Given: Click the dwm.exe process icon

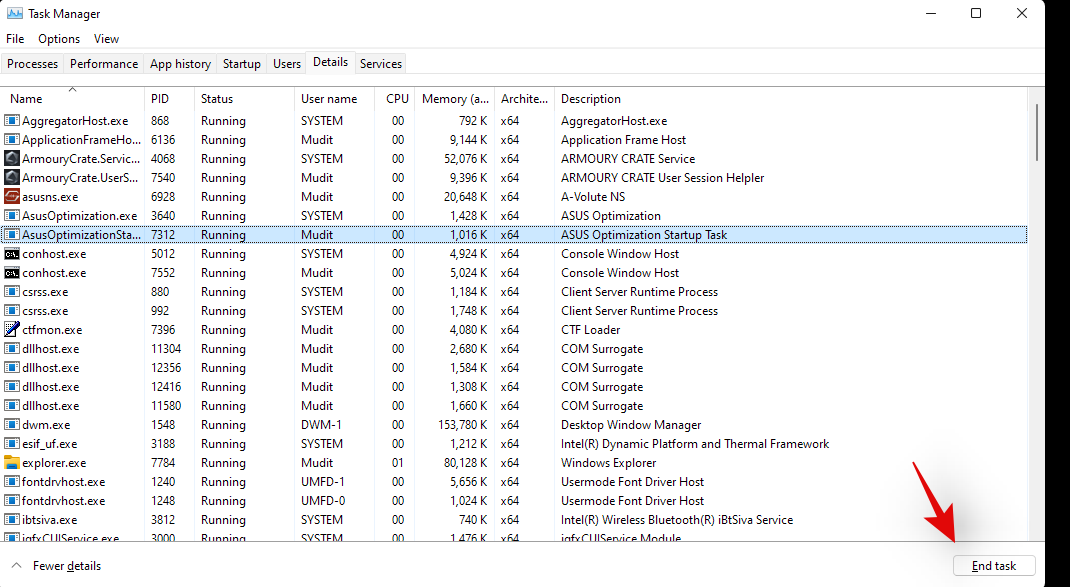Looking at the screenshot, I should (12, 425).
